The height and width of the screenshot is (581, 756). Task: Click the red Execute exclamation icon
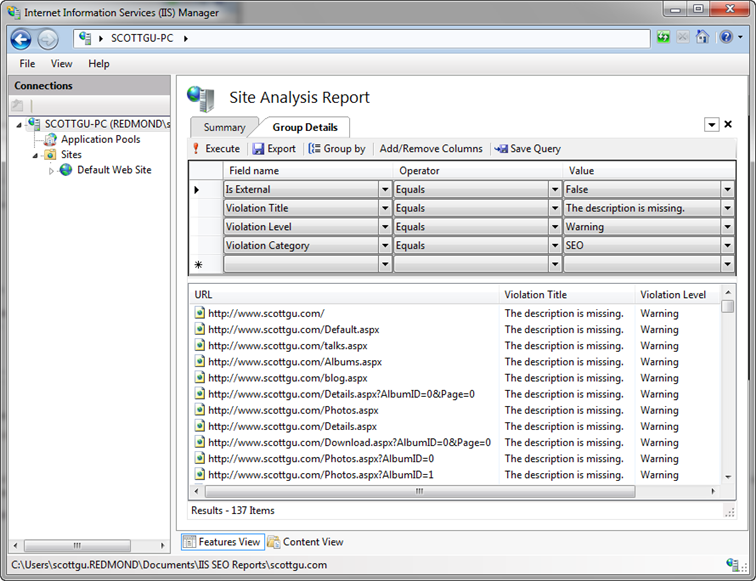pos(196,149)
